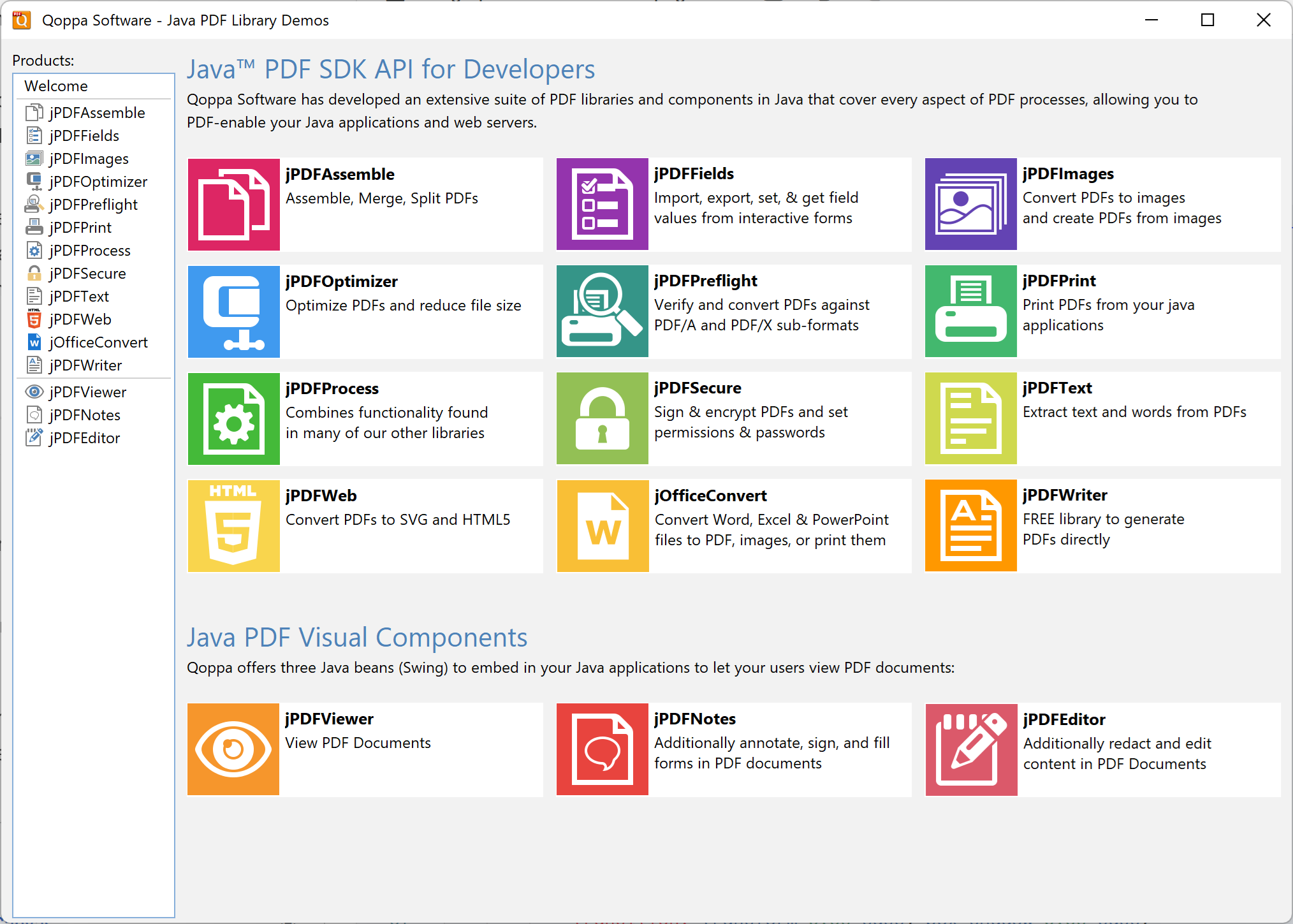The height and width of the screenshot is (924, 1293).
Task: Click the jPDFSecure padlock icon
Action: [x=602, y=418]
